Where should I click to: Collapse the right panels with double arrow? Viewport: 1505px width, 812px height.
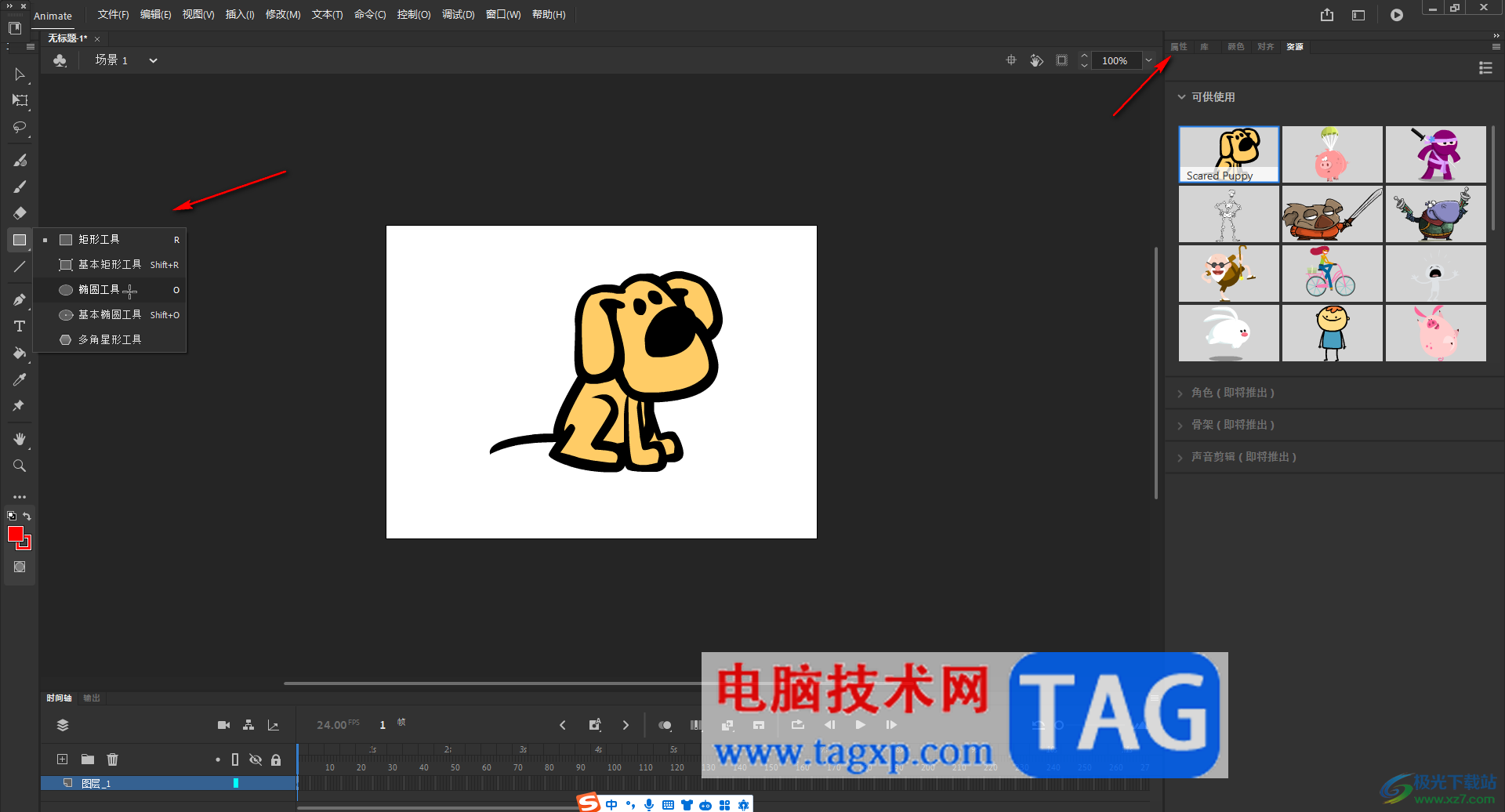pos(1496,35)
